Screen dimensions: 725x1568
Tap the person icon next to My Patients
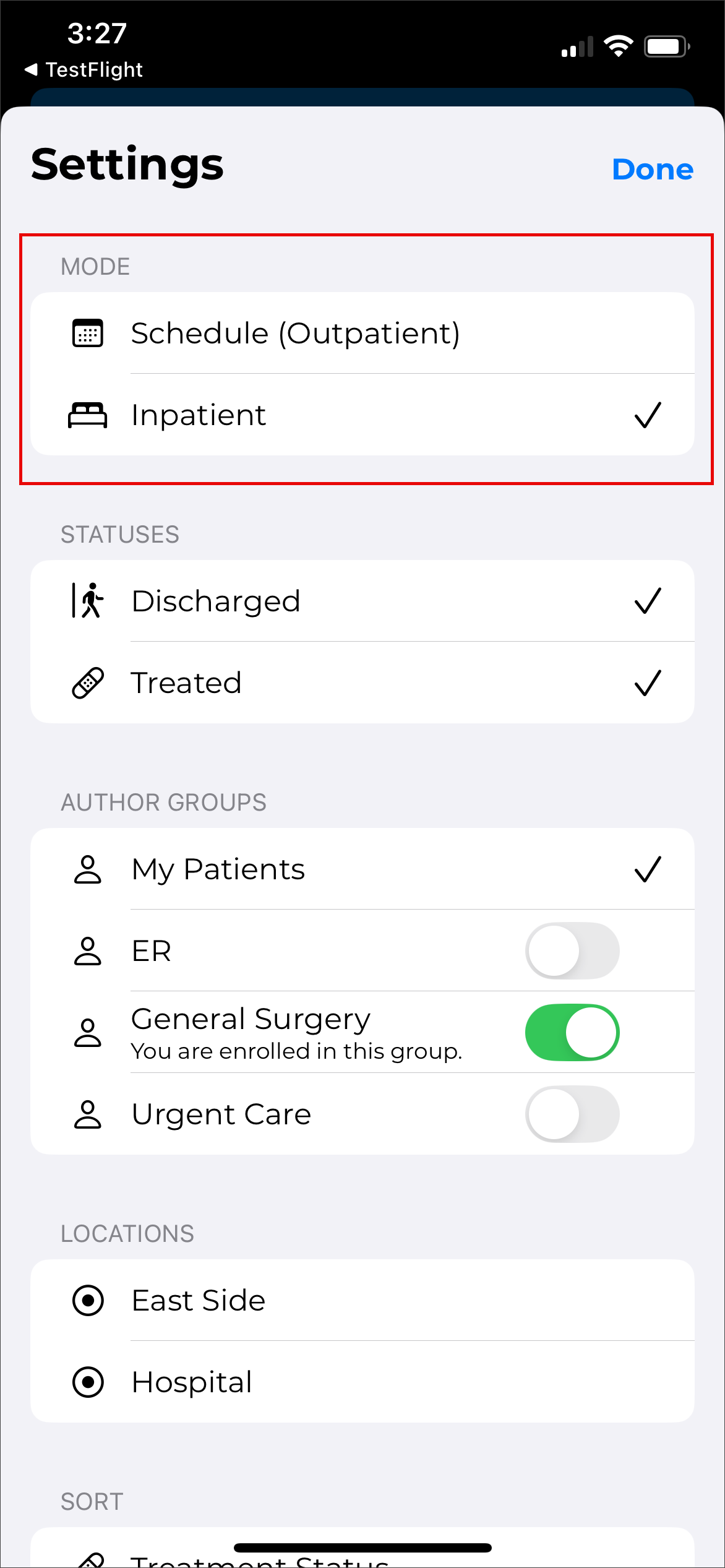[x=88, y=869]
